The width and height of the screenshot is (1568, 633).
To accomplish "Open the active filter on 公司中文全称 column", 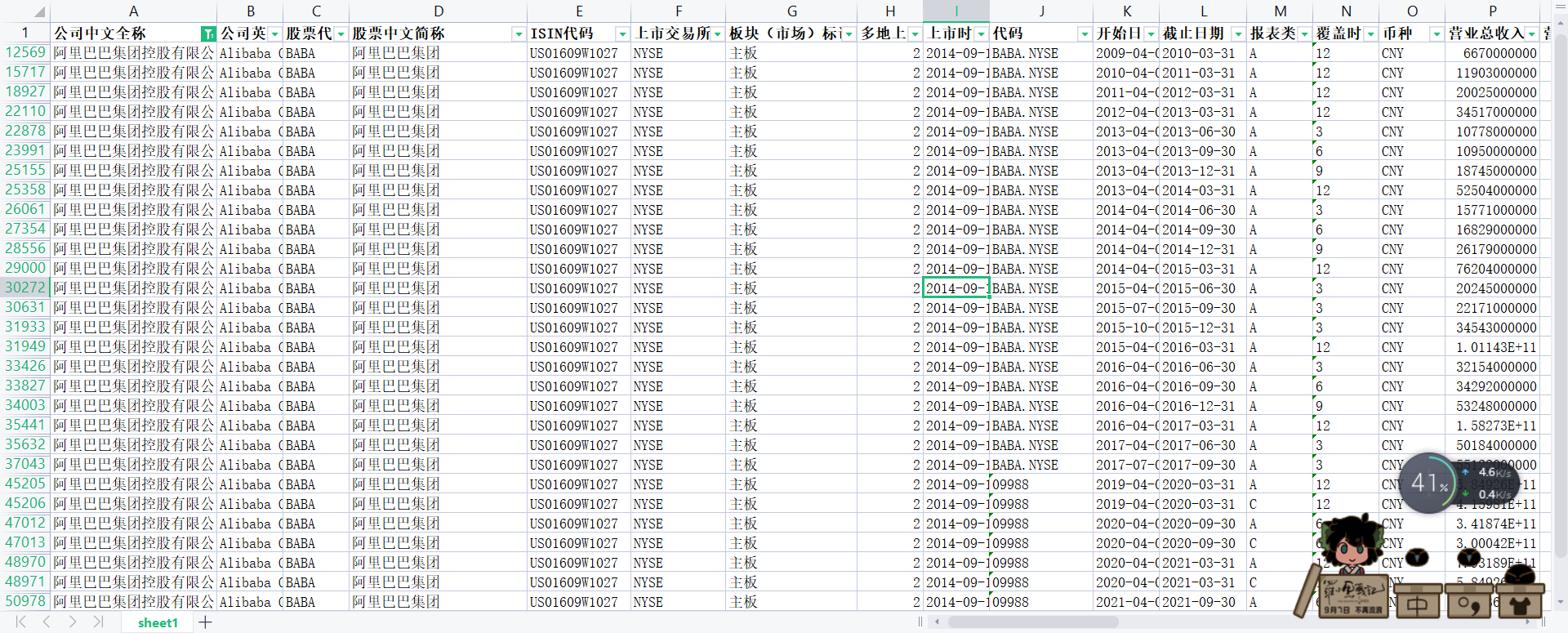I will tap(208, 33).
